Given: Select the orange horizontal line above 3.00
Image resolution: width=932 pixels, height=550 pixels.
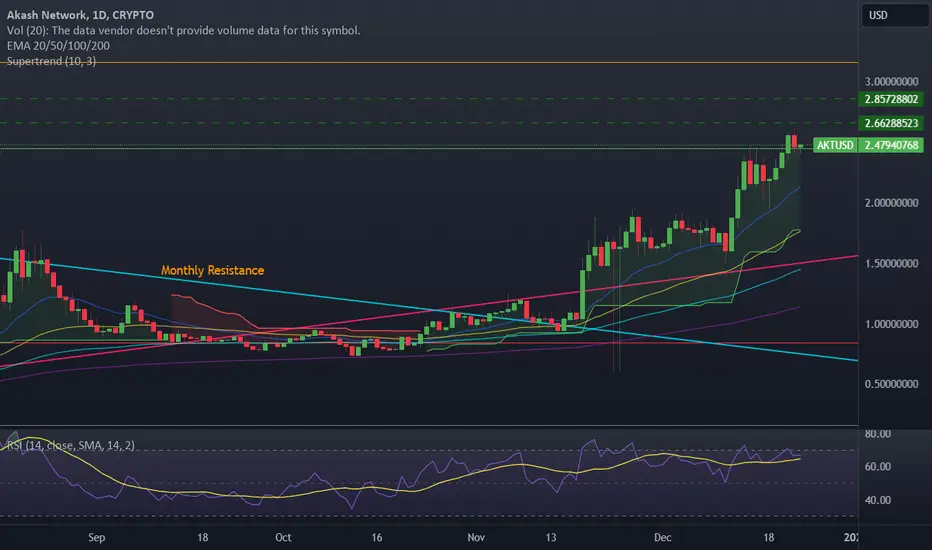Looking at the screenshot, I should click(428, 62).
